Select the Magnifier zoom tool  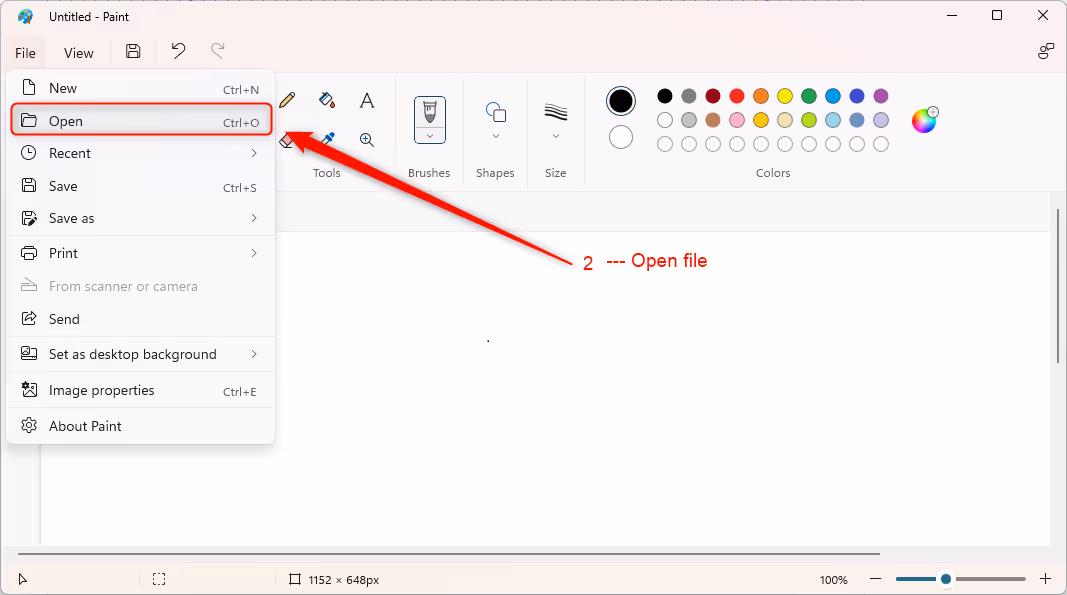click(367, 140)
